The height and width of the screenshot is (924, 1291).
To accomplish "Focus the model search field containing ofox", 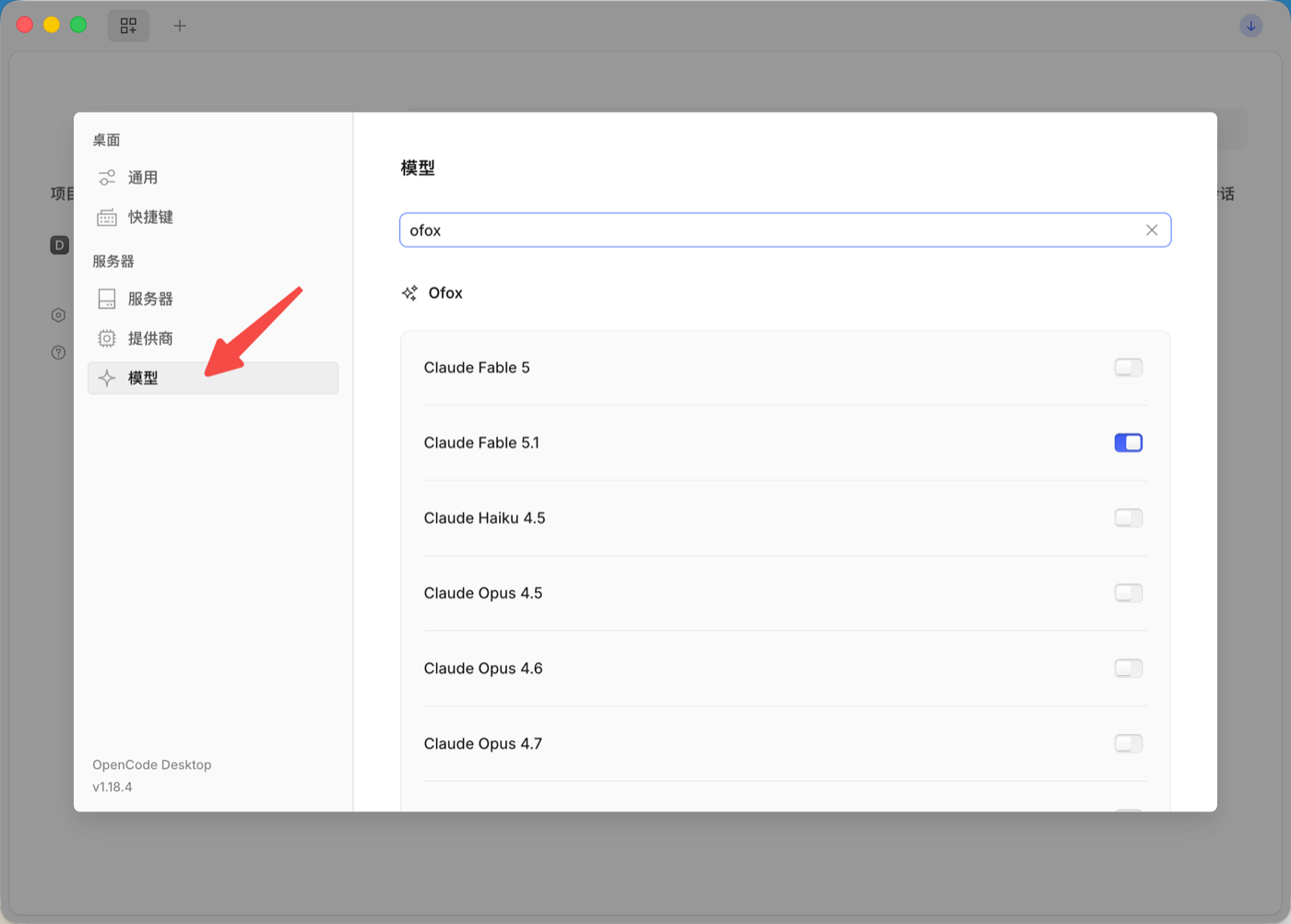I will click(786, 231).
